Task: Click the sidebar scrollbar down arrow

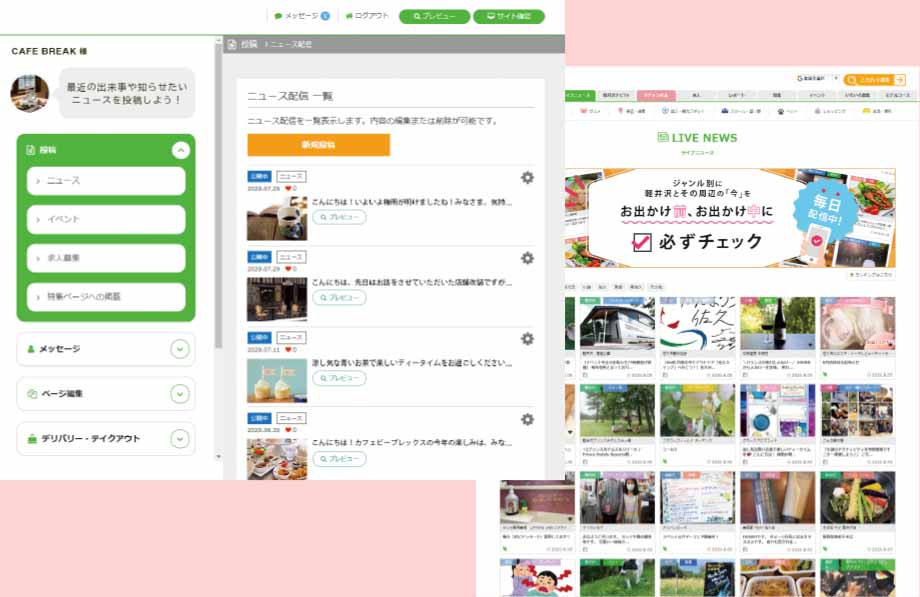Action: tap(218, 456)
